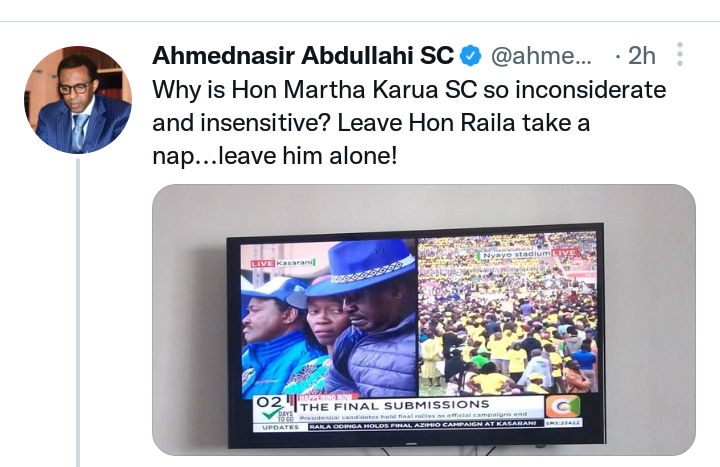
Task: Click the vertical thread line below the avatar
Action: 78,312
